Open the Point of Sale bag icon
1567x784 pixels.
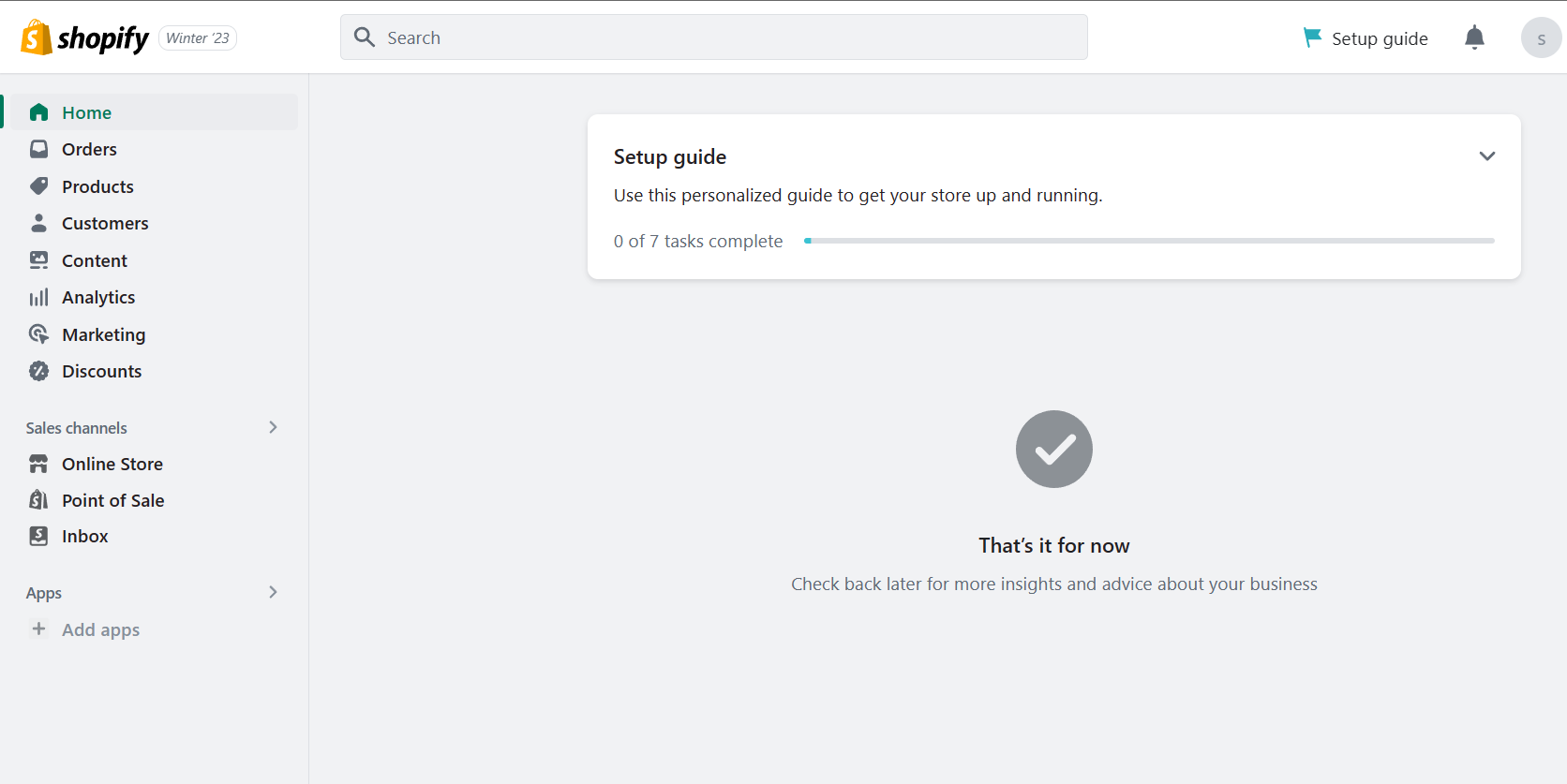38,500
